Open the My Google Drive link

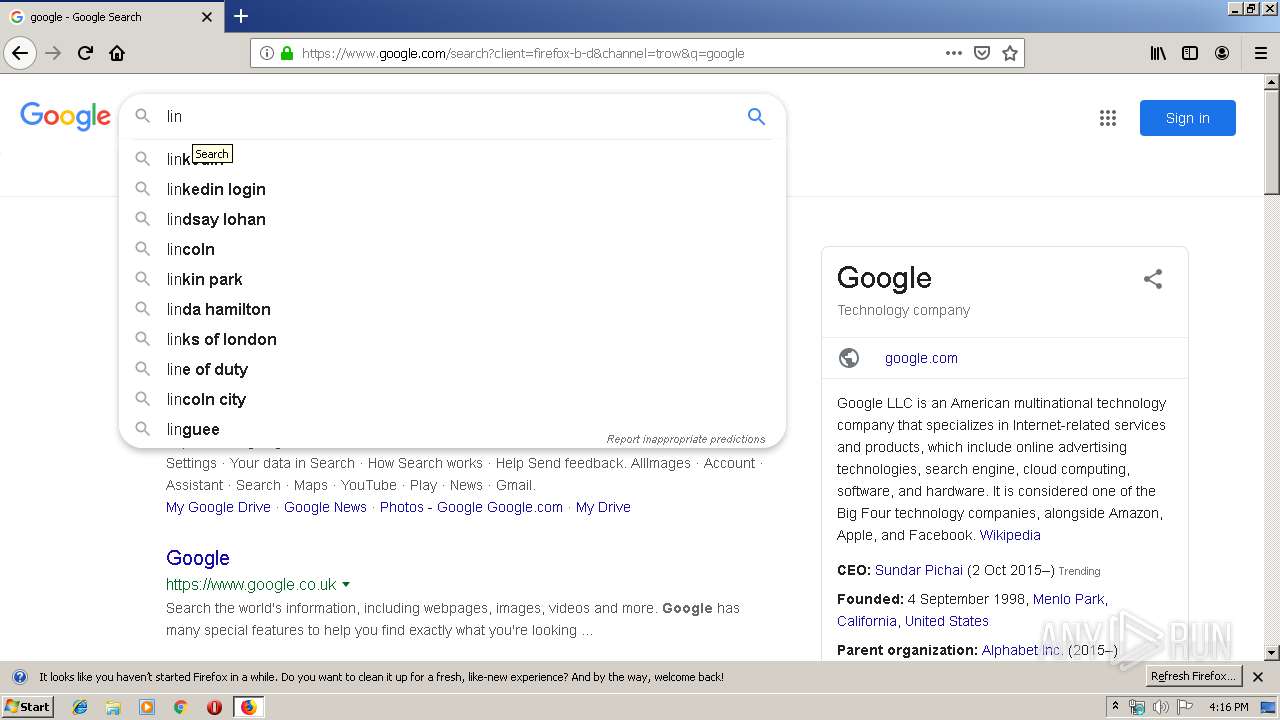click(x=218, y=507)
